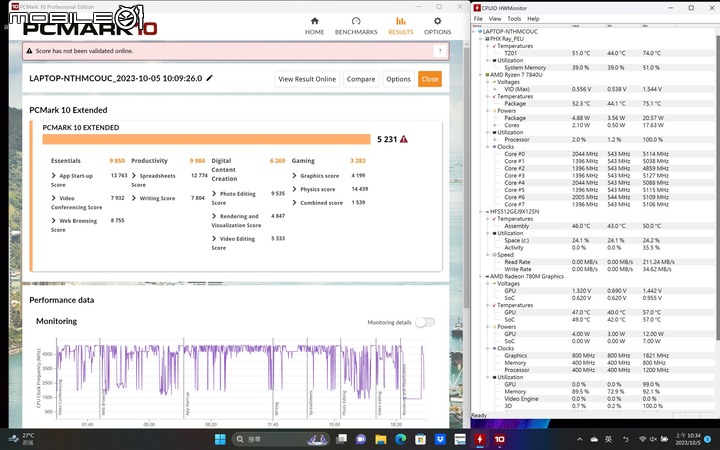Image resolution: width=720 pixels, height=450 pixels.
Task: Click the Digital Content Creation heading
Action: pos(224,169)
